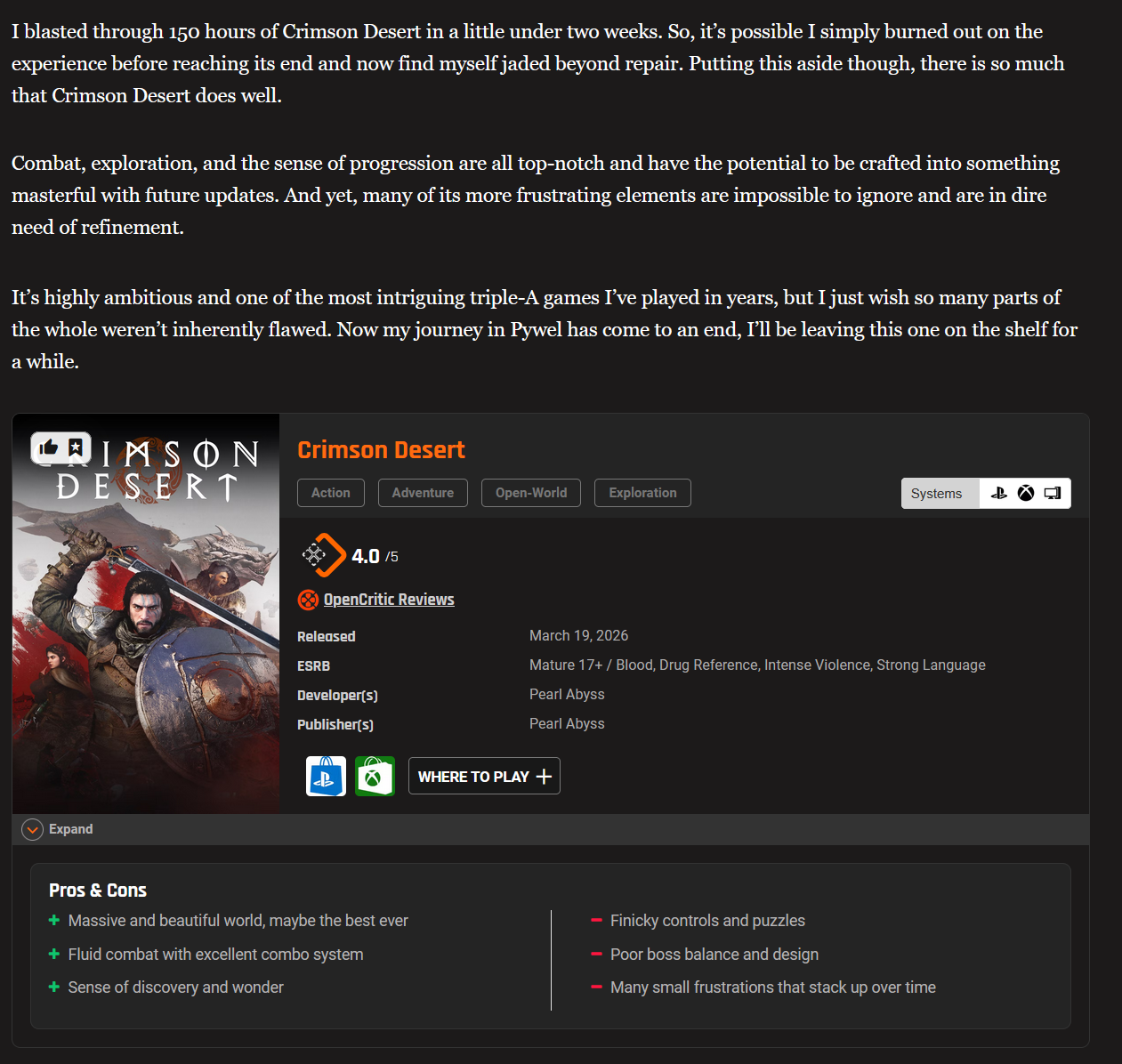
Task: Open the Crimson Desert title link
Action: pos(381,450)
